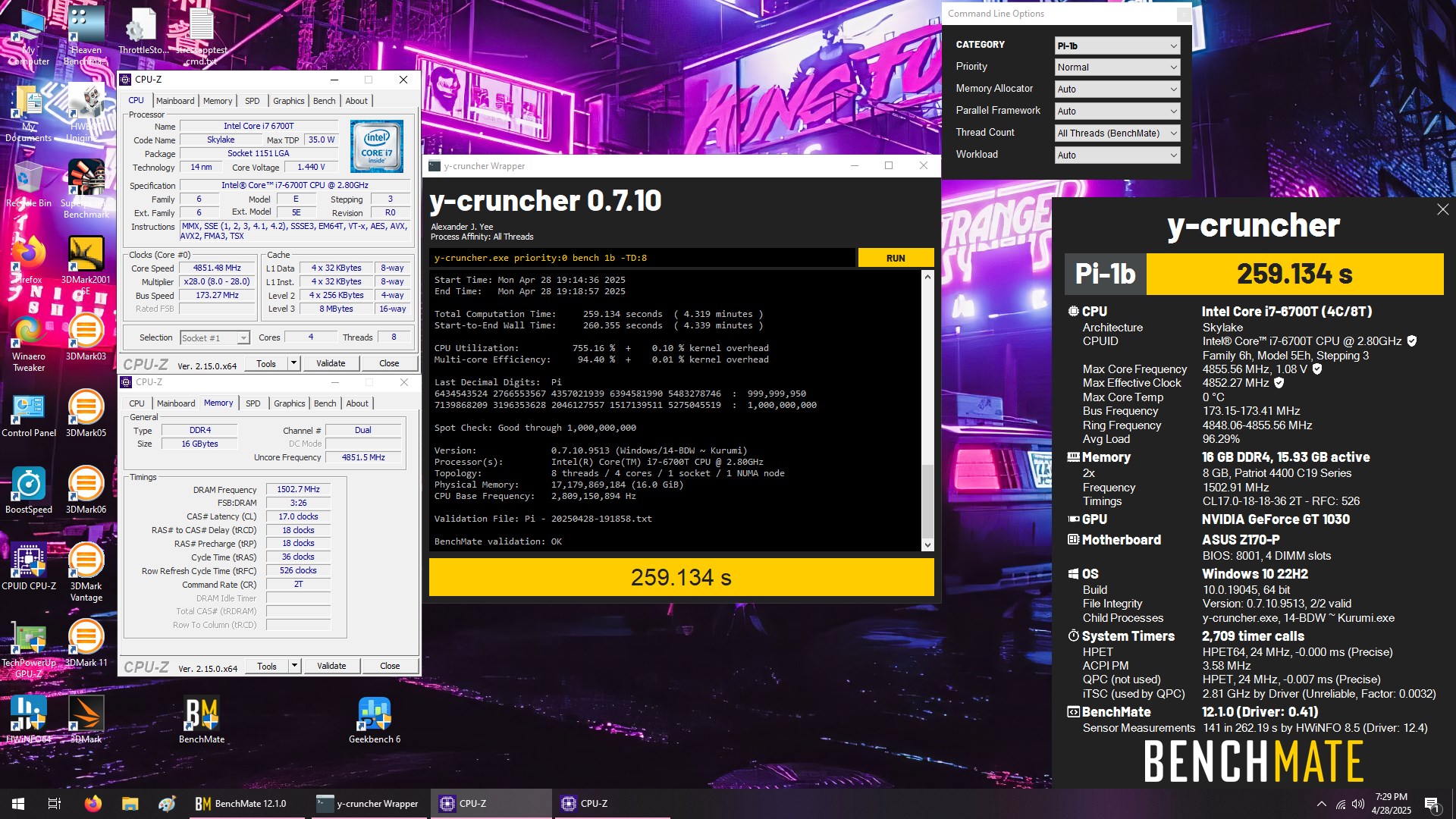Open Bench tab in upper CPU-Z
The image size is (1456, 819).
point(324,101)
